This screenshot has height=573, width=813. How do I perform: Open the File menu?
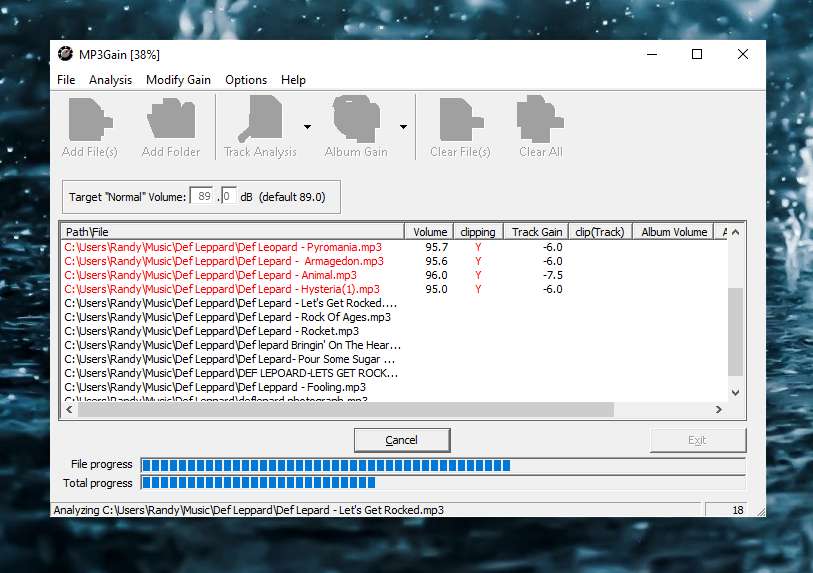pos(66,80)
